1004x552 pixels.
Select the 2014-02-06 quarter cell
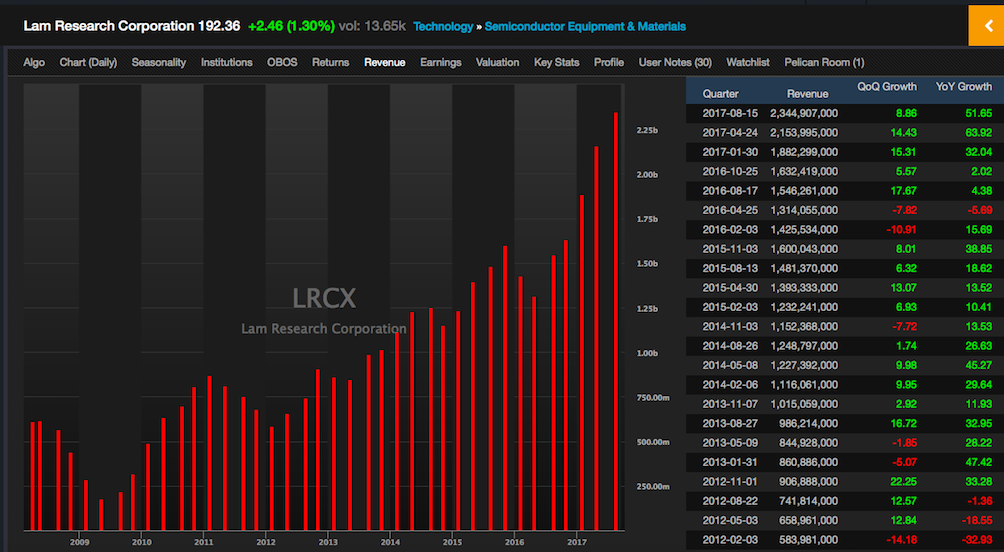[730, 384]
